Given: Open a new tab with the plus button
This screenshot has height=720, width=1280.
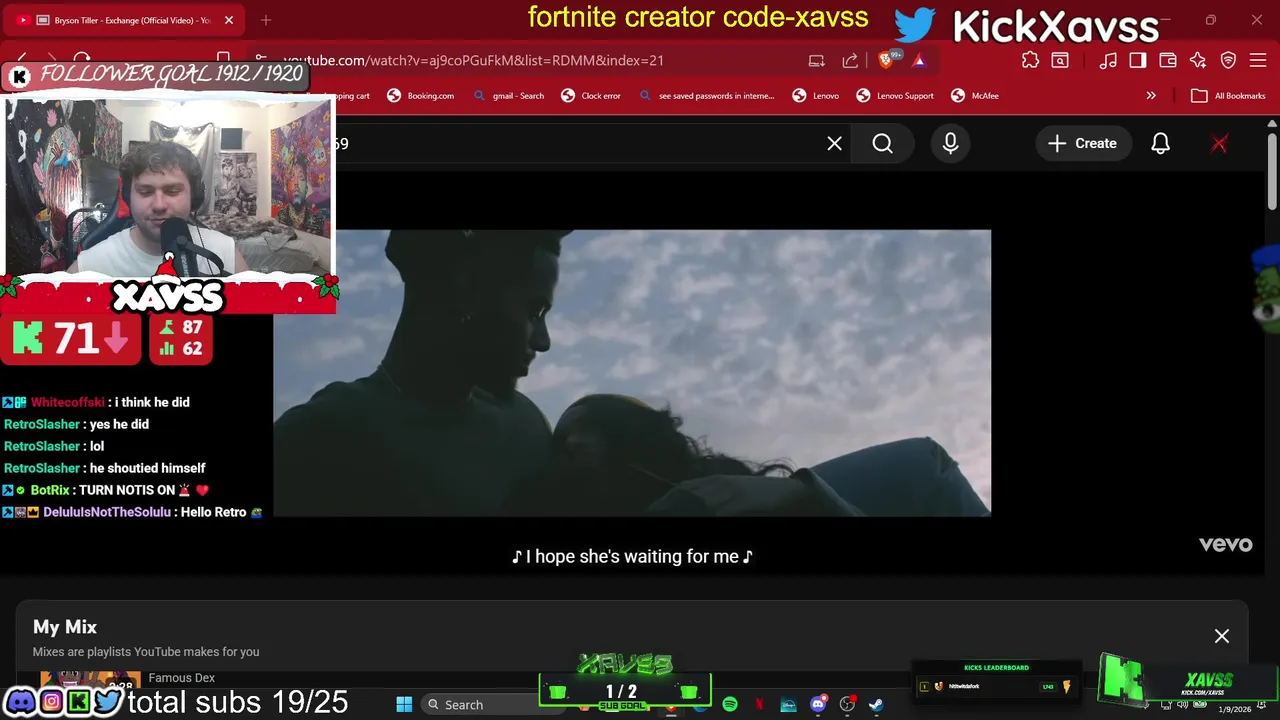Looking at the screenshot, I should [x=266, y=20].
